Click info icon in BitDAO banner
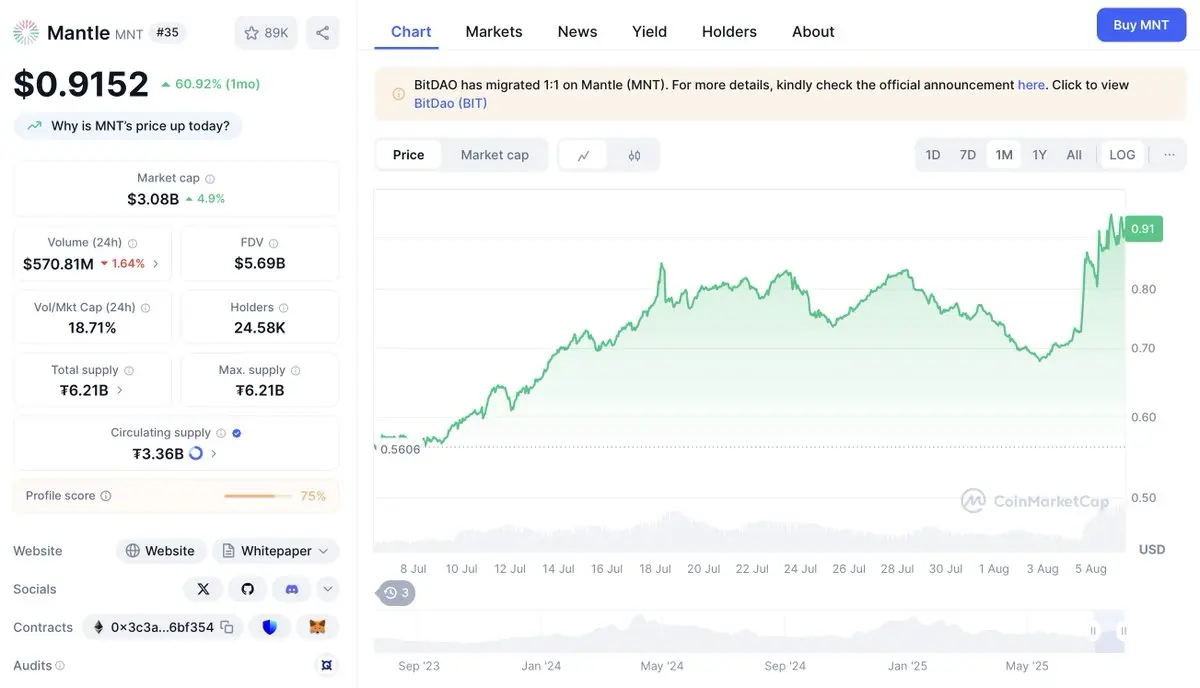Viewport: 1200px width, 688px height. click(399, 94)
